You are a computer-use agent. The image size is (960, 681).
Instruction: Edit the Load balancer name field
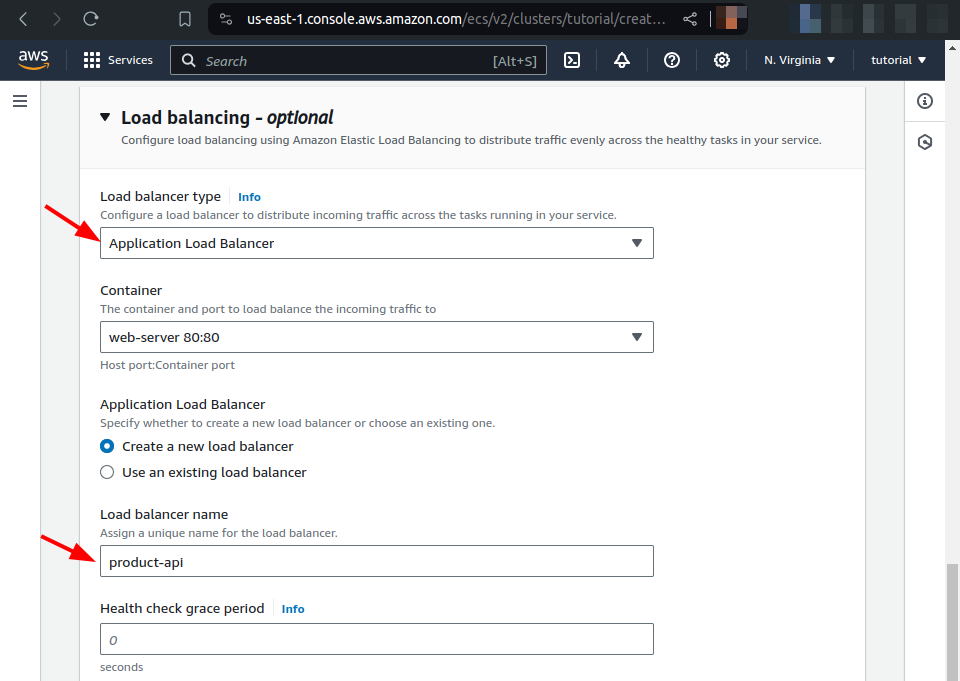(x=377, y=561)
